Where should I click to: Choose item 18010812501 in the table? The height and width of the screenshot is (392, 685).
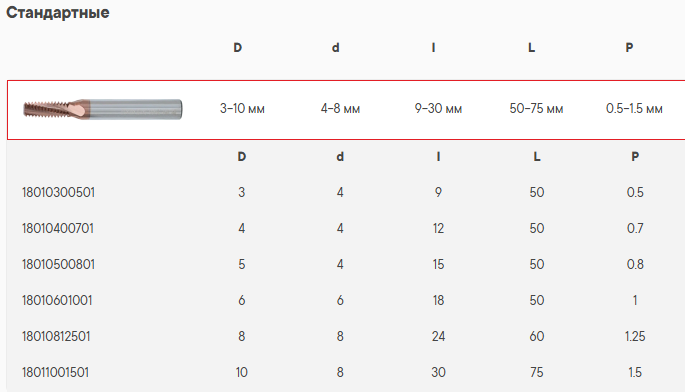(56, 336)
